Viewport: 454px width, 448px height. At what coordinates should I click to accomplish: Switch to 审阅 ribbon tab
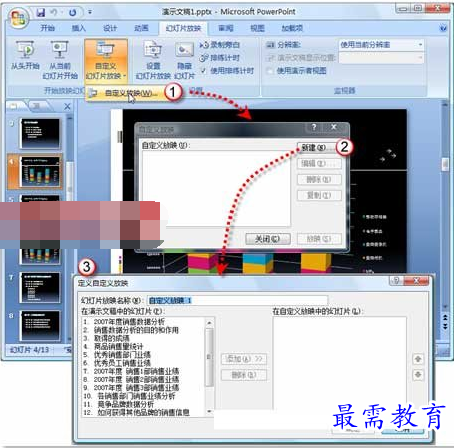click(x=226, y=28)
